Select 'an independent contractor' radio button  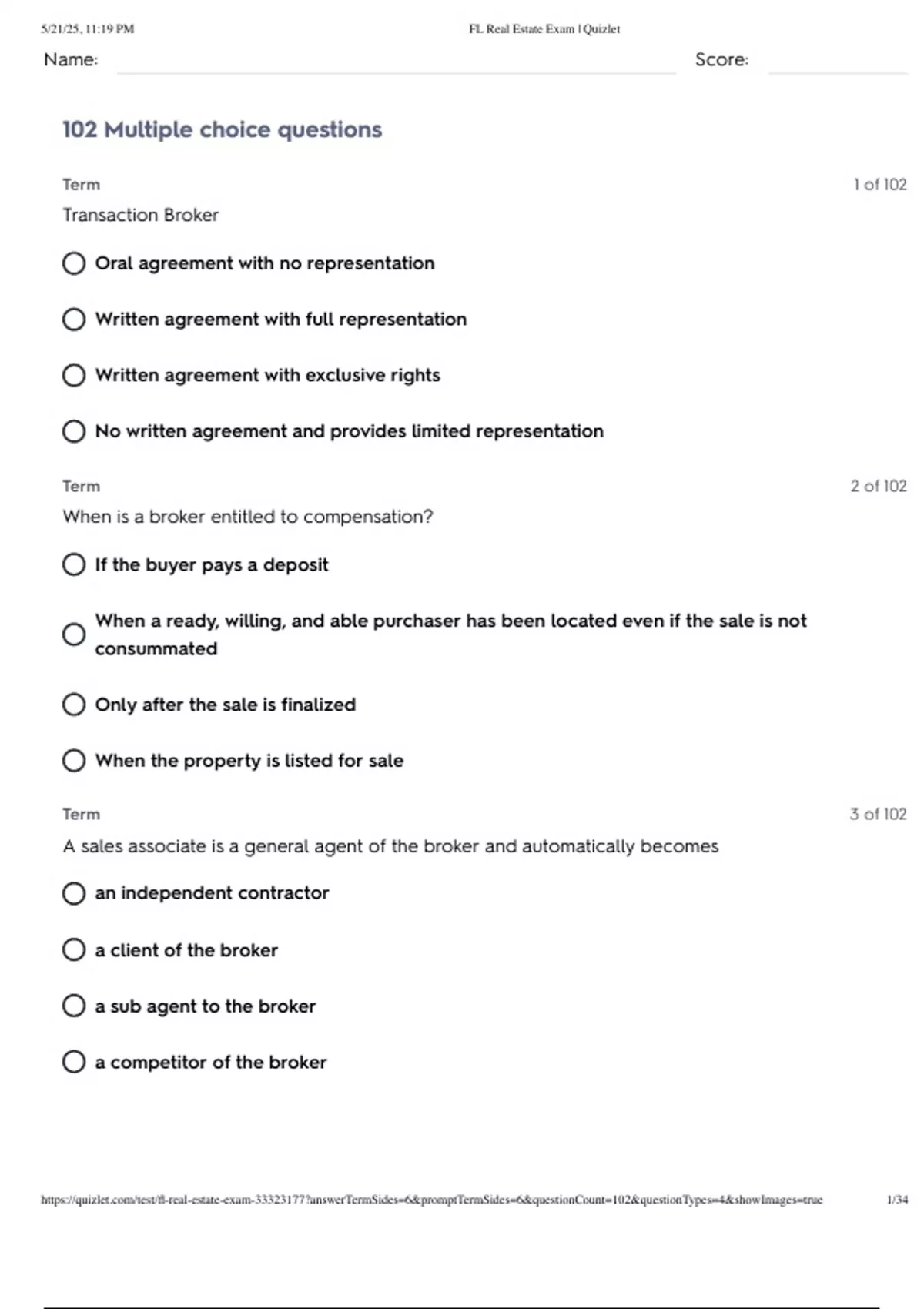[74, 893]
